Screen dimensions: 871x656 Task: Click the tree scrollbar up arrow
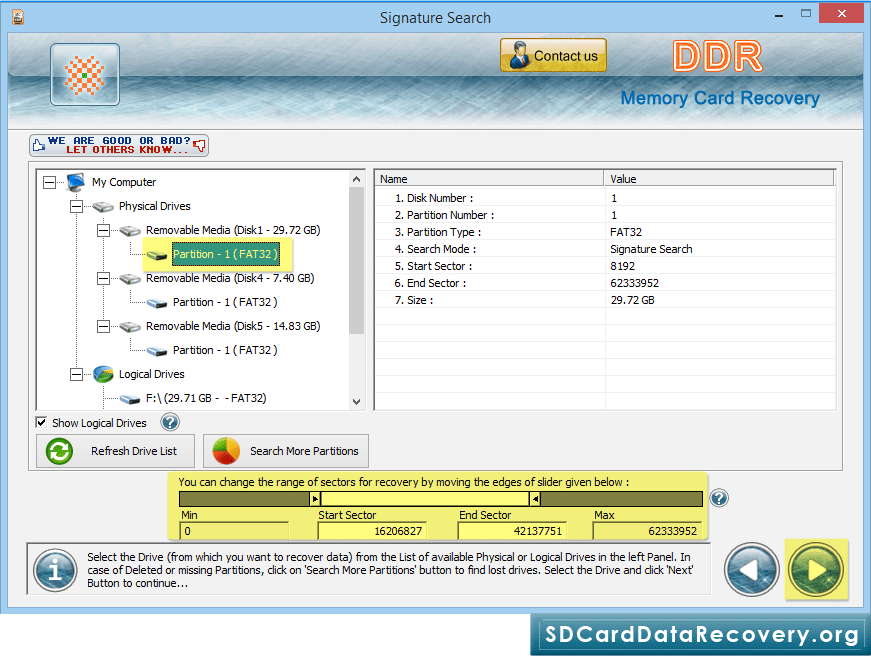[x=357, y=179]
